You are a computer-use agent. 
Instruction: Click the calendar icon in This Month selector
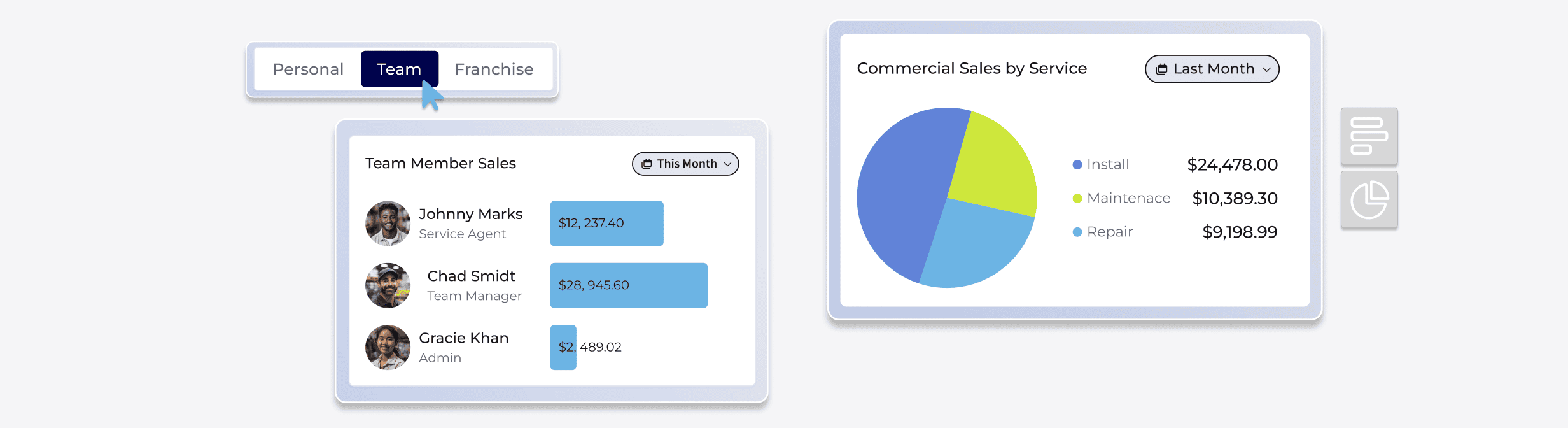(x=647, y=164)
